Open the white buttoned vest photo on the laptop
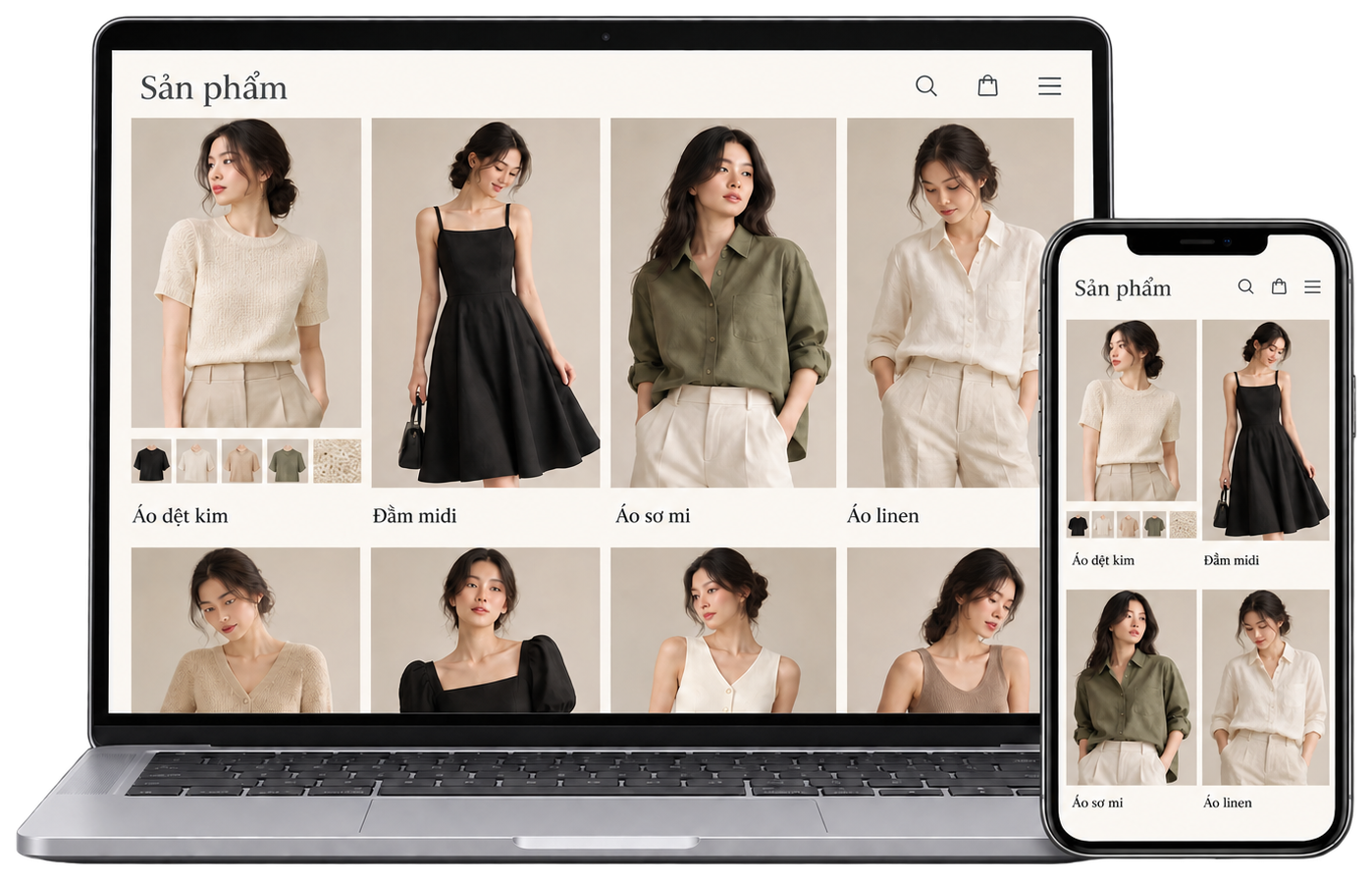 pos(723,630)
